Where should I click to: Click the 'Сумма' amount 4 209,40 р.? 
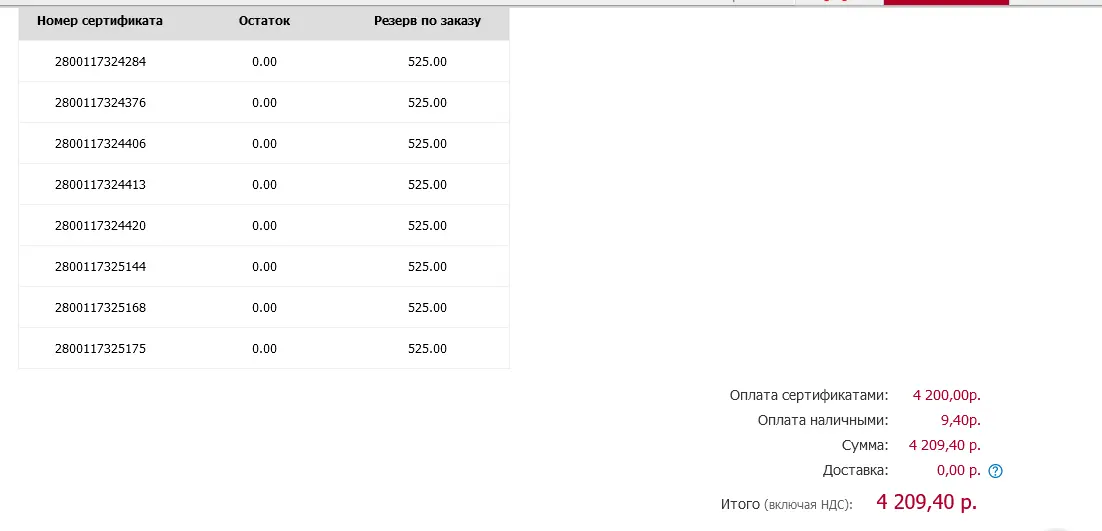(945, 445)
